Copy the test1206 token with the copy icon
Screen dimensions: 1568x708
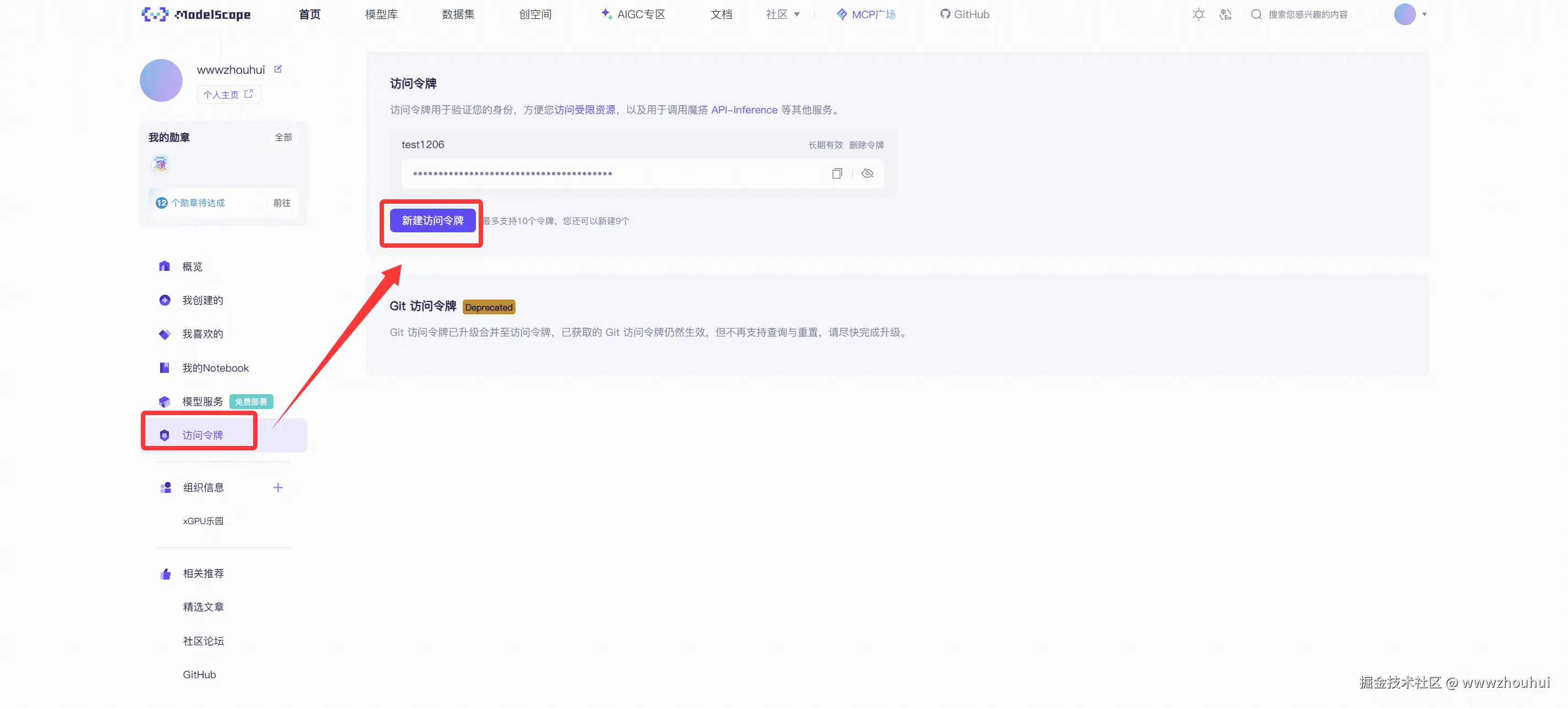(x=837, y=173)
